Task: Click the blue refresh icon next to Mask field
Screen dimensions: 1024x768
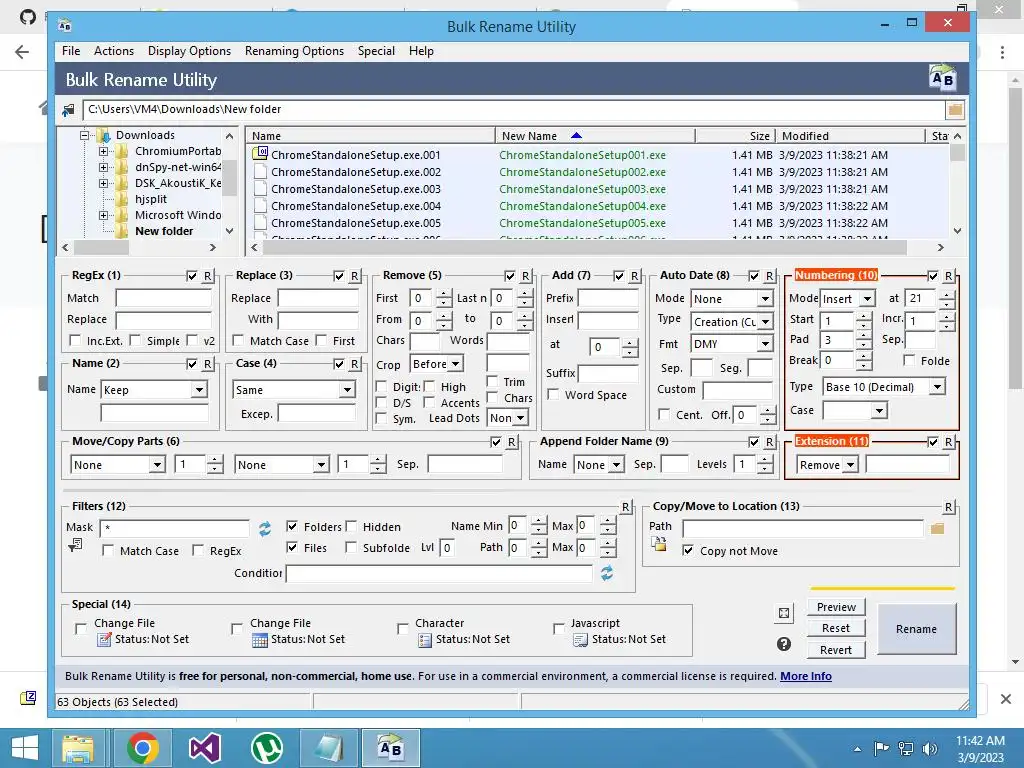Action: (x=264, y=528)
